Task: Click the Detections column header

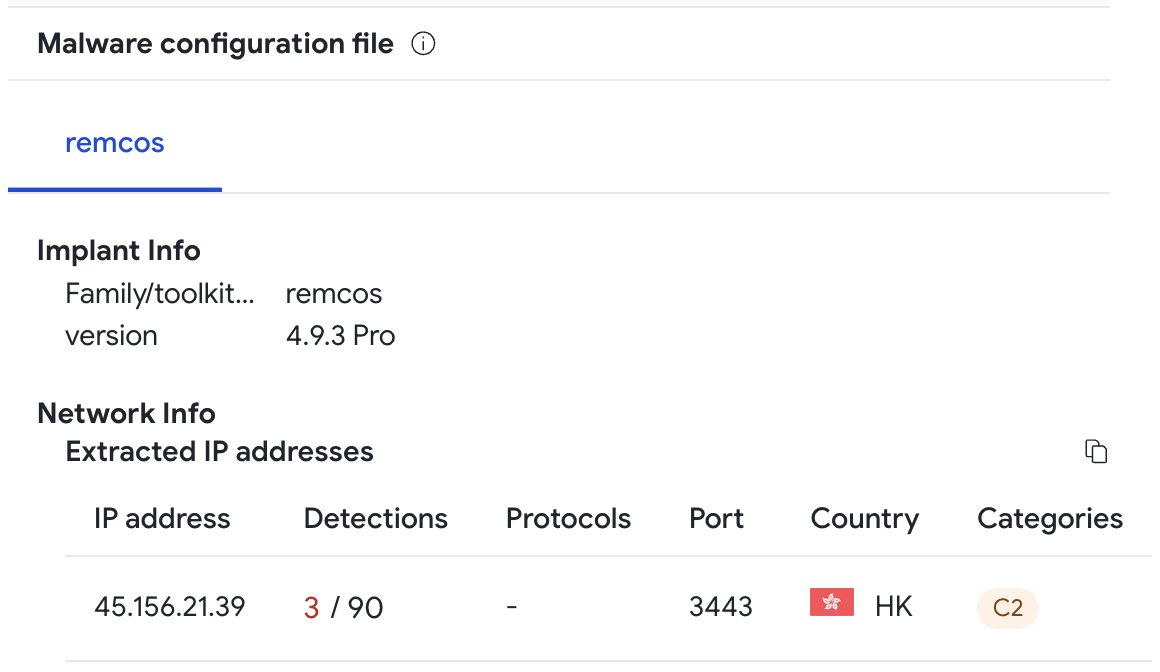Action: coord(376,519)
